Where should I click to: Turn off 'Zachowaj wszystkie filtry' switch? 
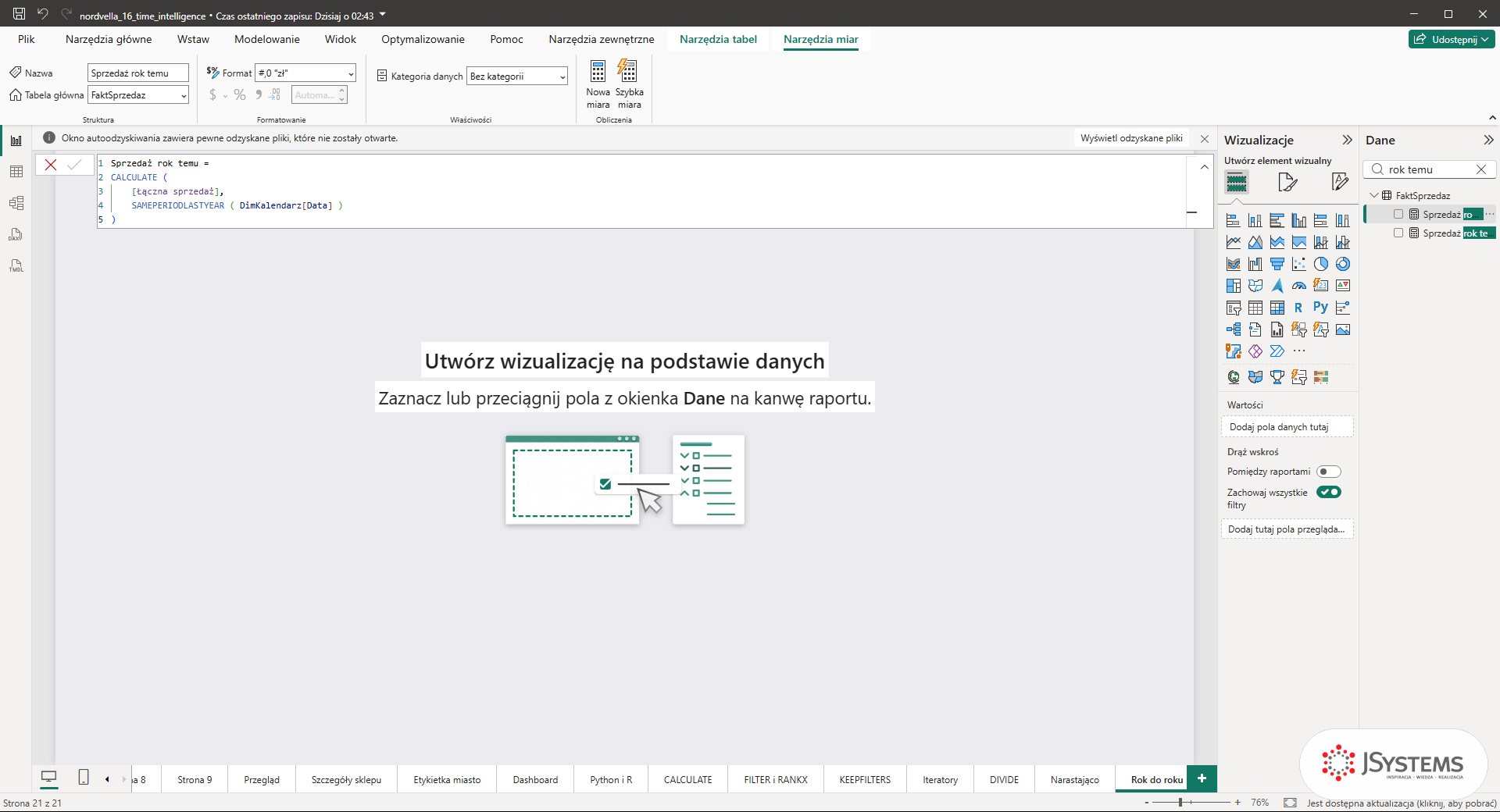tap(1329, 492)
